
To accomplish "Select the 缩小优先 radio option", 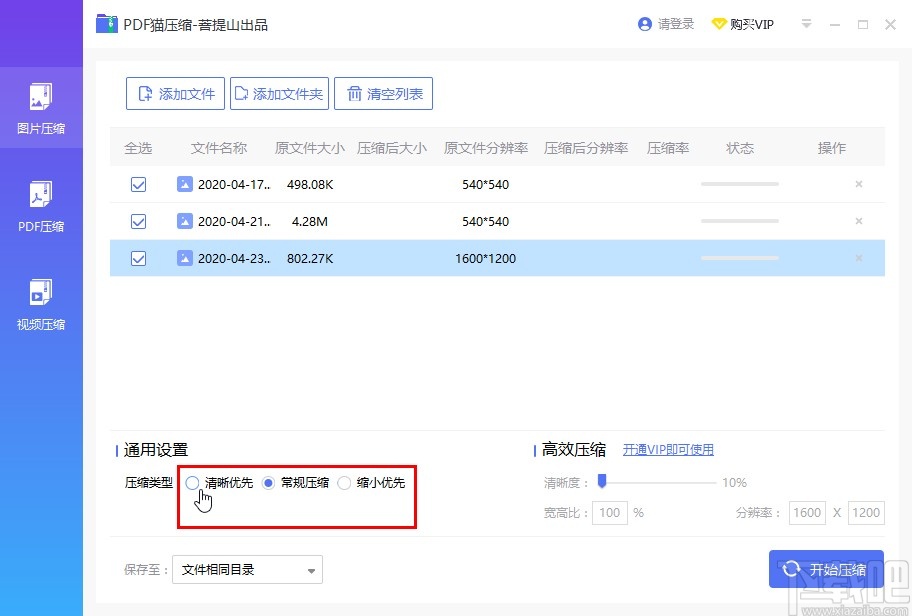I will point(344,483).
